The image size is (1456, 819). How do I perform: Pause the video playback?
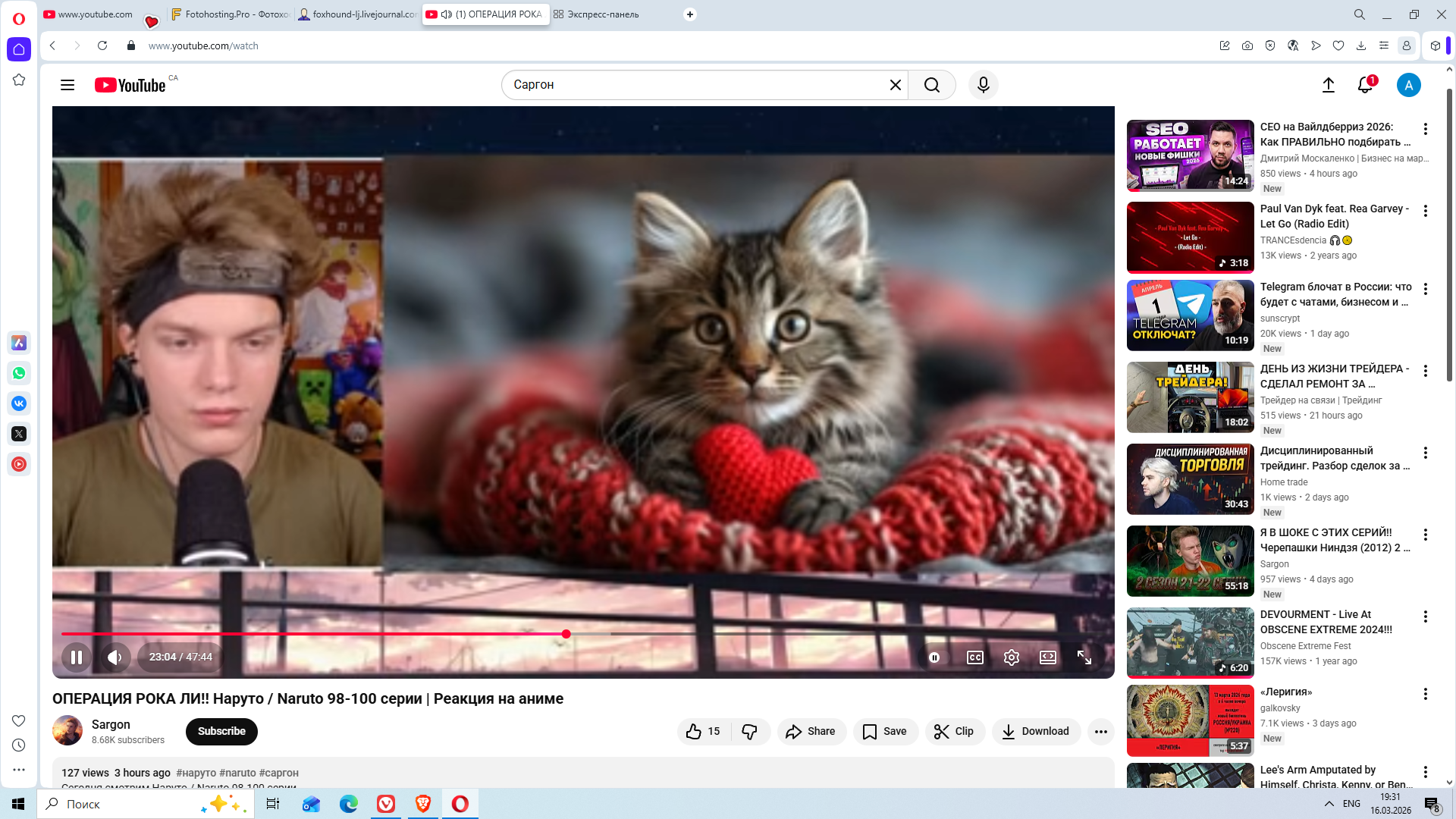pyautogui.click(x=77, y=657)
